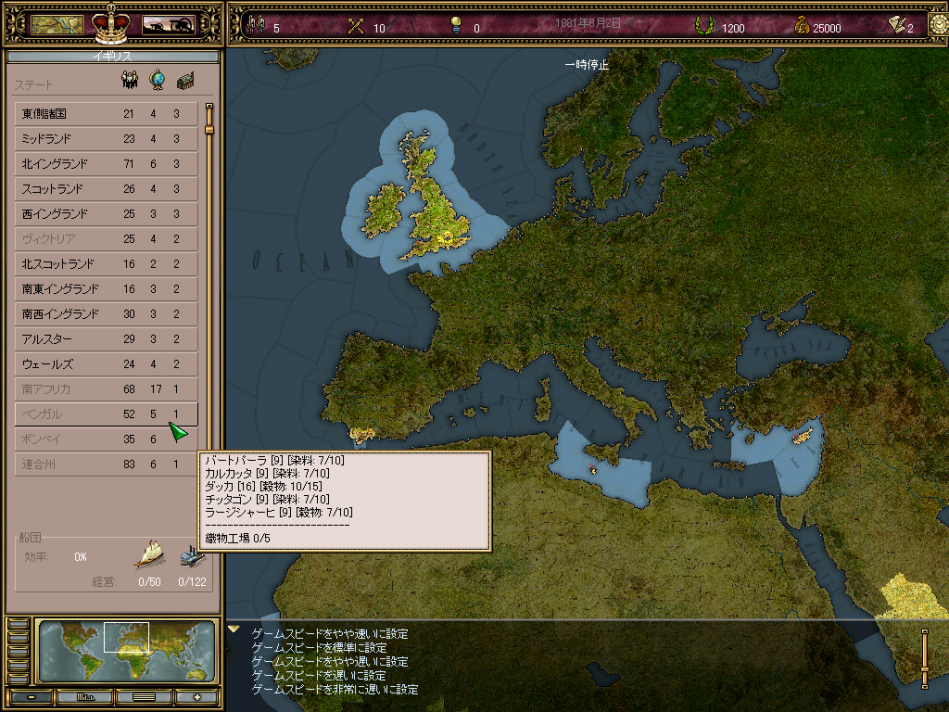Select the 西イングランド state row
The height and width of the screenshot is (712, 949).
(x=106, y=214)
